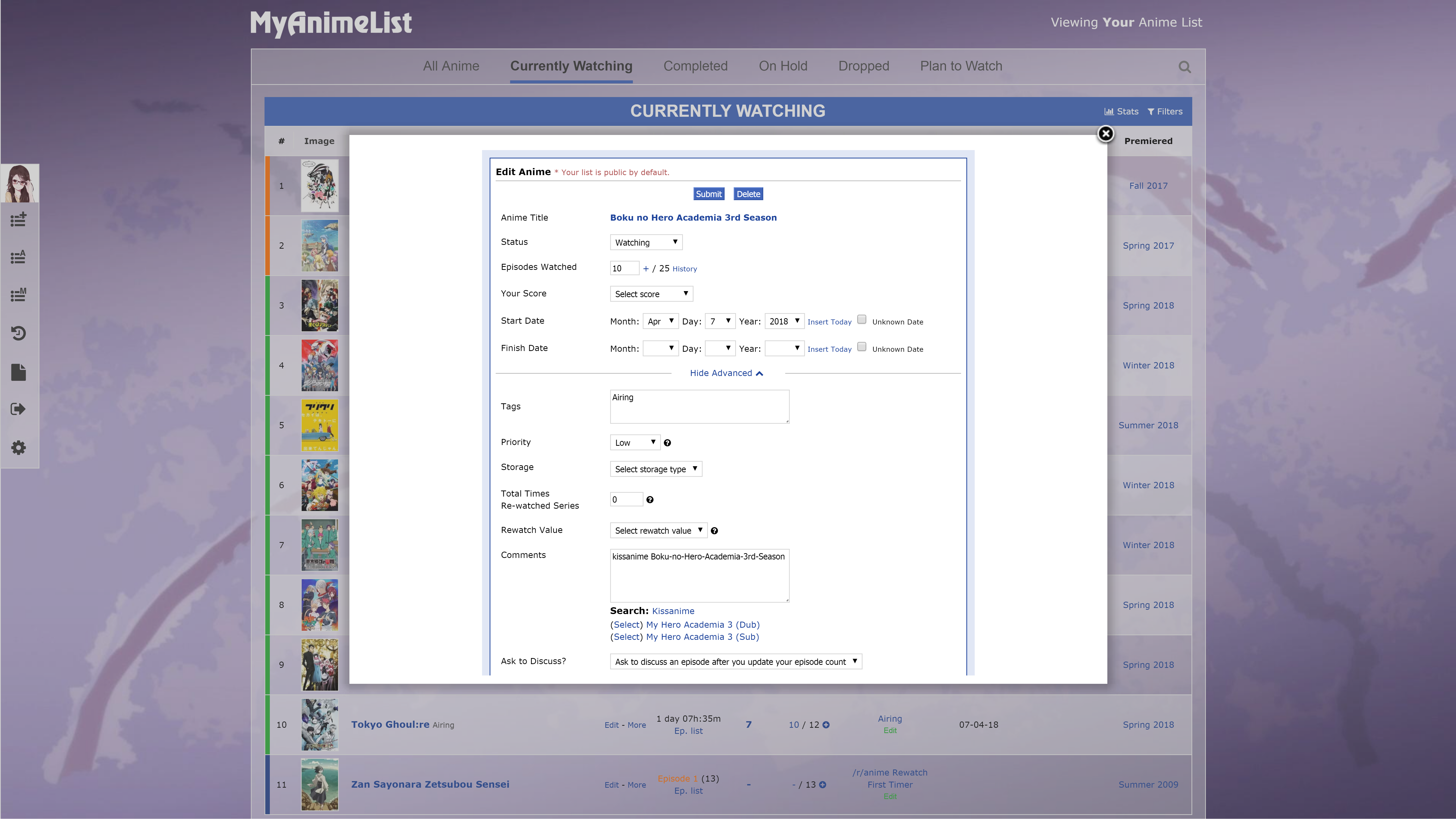Open the history sidebar icon
Screen dimensions: 1456x819
(x=19, y=333)
